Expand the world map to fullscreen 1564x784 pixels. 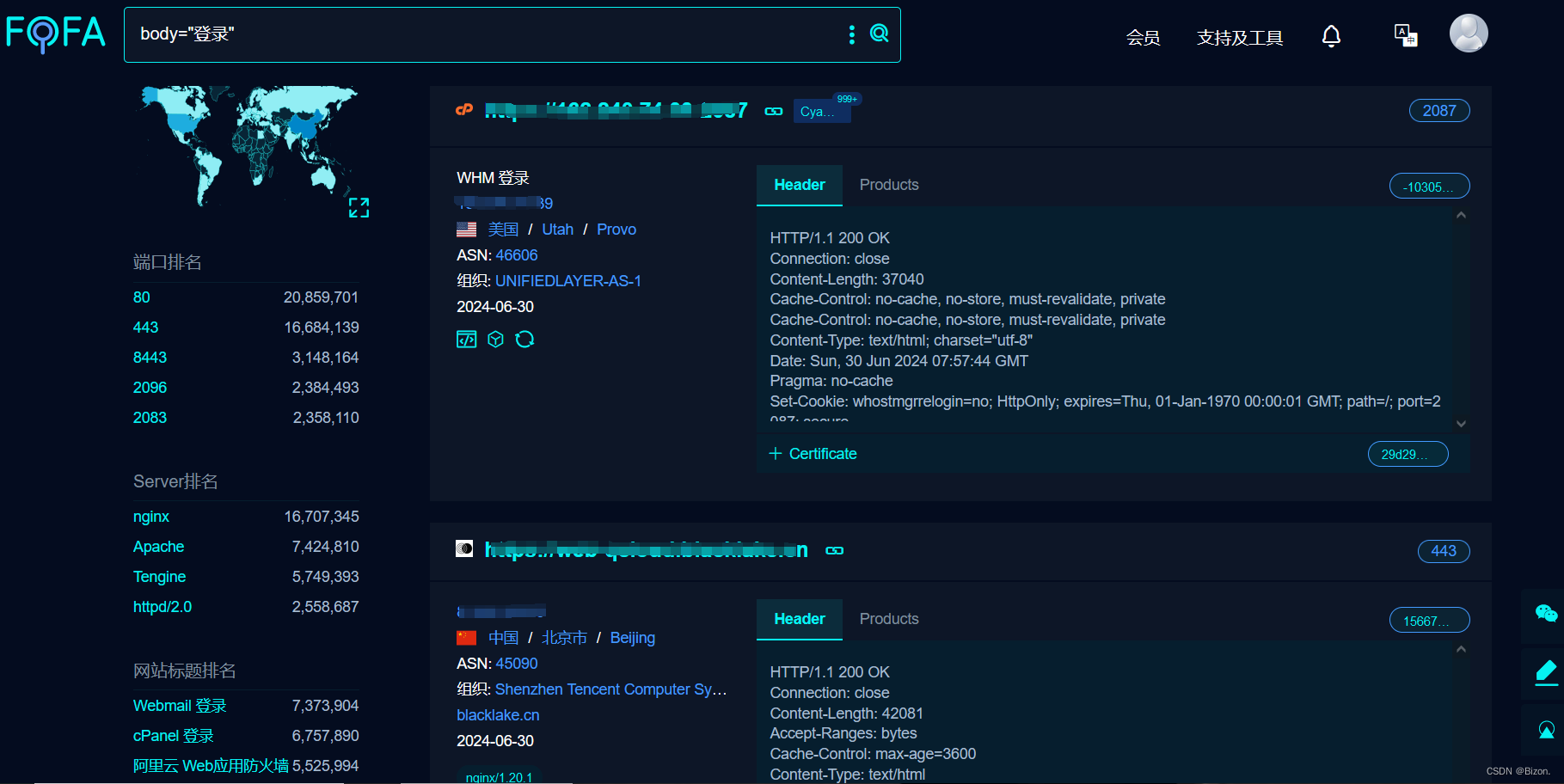click(x=360, y=207)
